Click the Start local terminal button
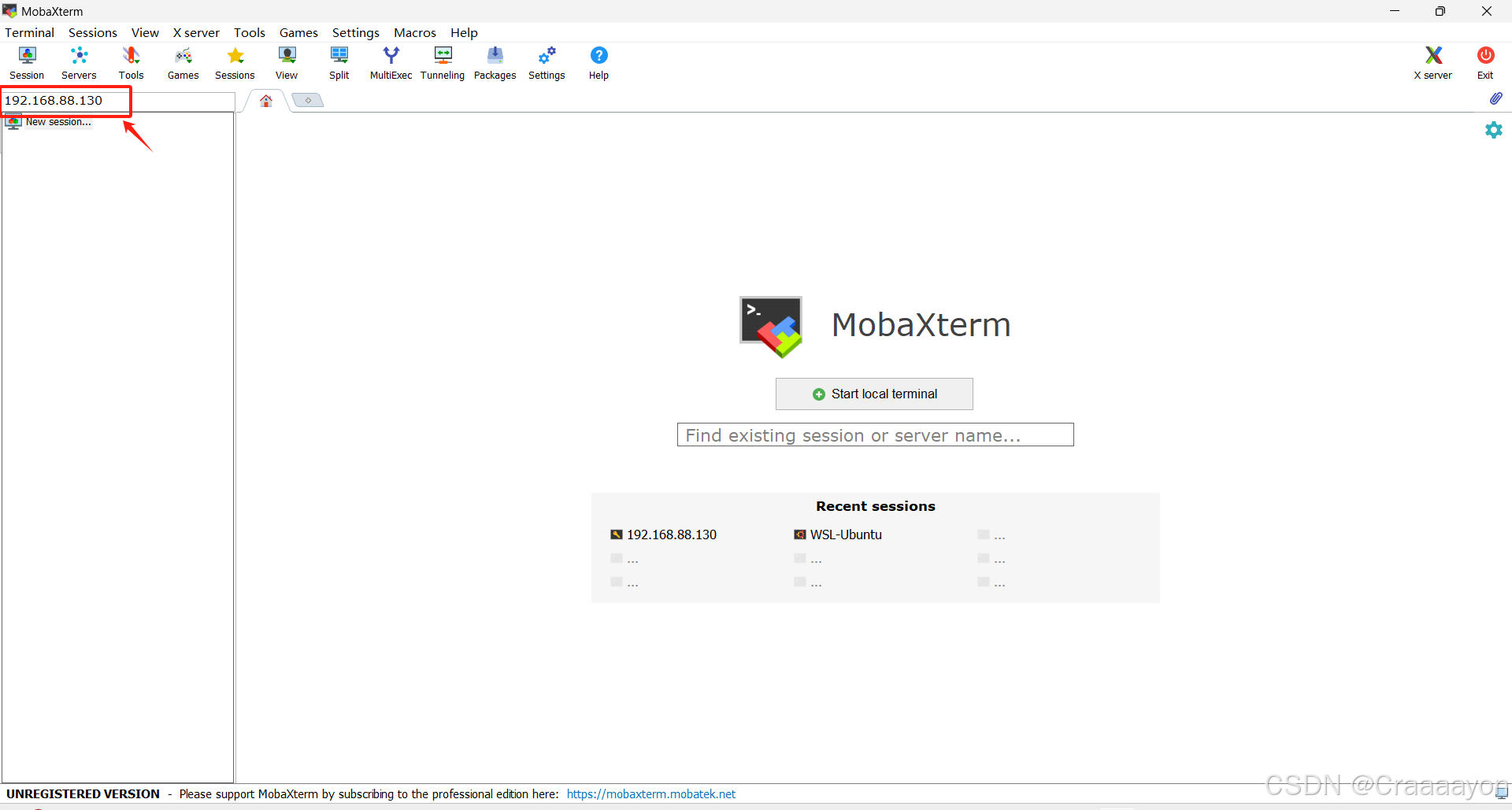1512x810 pixels. (x=874, y=394)
